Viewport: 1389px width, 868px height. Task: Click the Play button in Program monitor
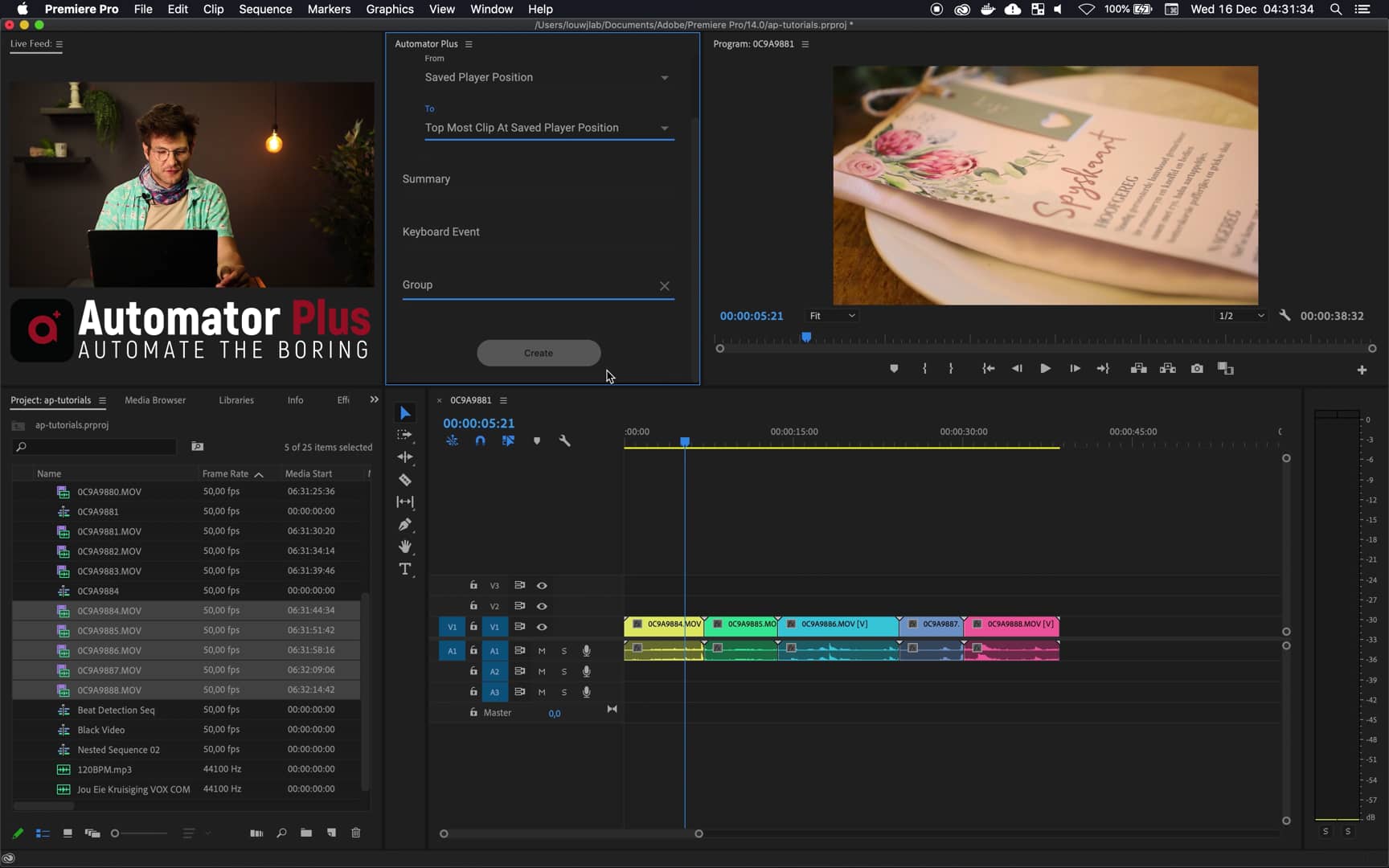(x=1045, y=368)
